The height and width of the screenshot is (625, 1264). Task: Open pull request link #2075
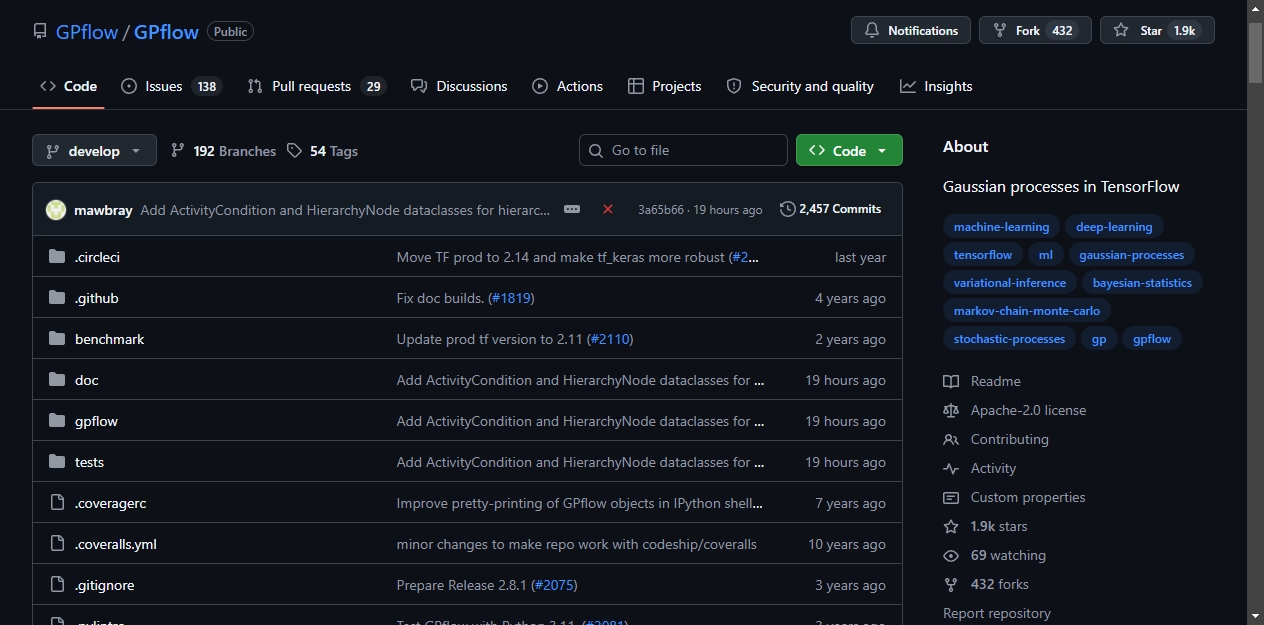pos(554,585)
